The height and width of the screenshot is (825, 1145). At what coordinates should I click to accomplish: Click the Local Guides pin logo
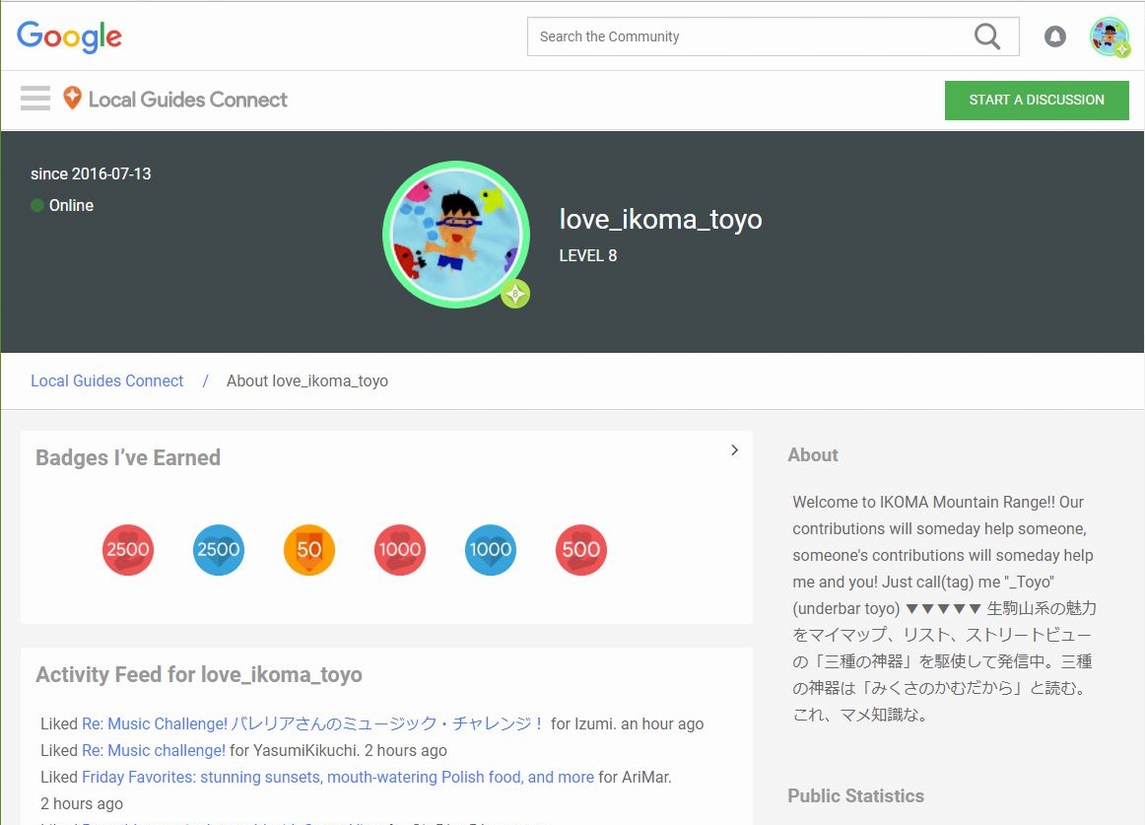72,98
